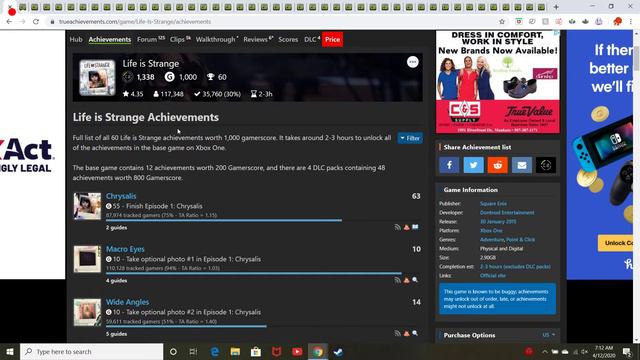Open File Explorer from the taskbar
The height and width of the screenshot is (360, 640).
point(235,351)
